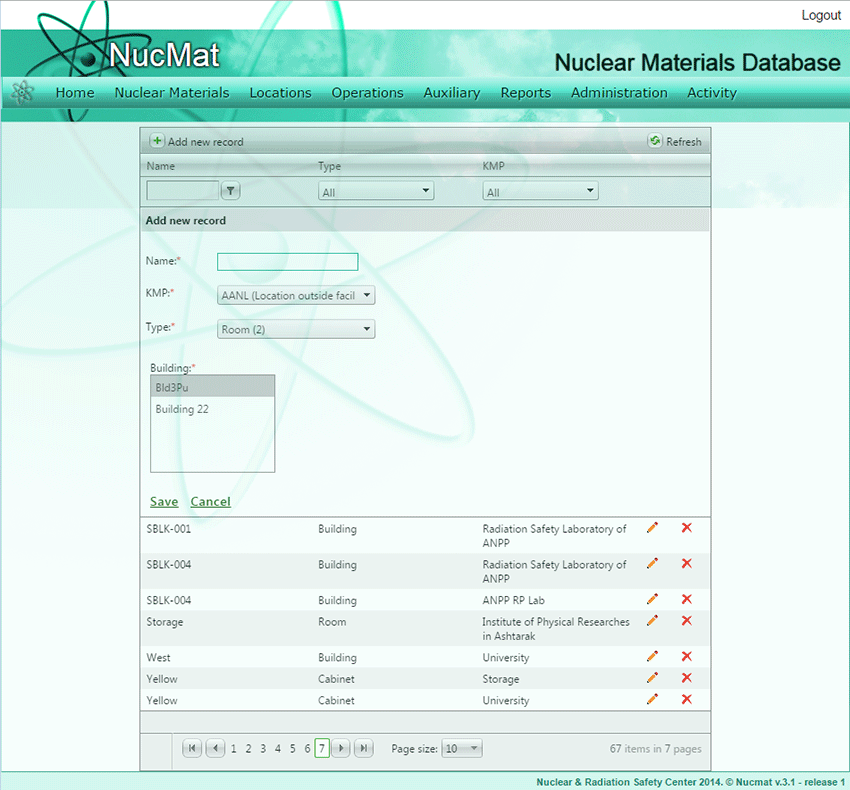Viewport: 850px width, 790px height.
Task: Jump to the last page arrow
Action: 364,748
